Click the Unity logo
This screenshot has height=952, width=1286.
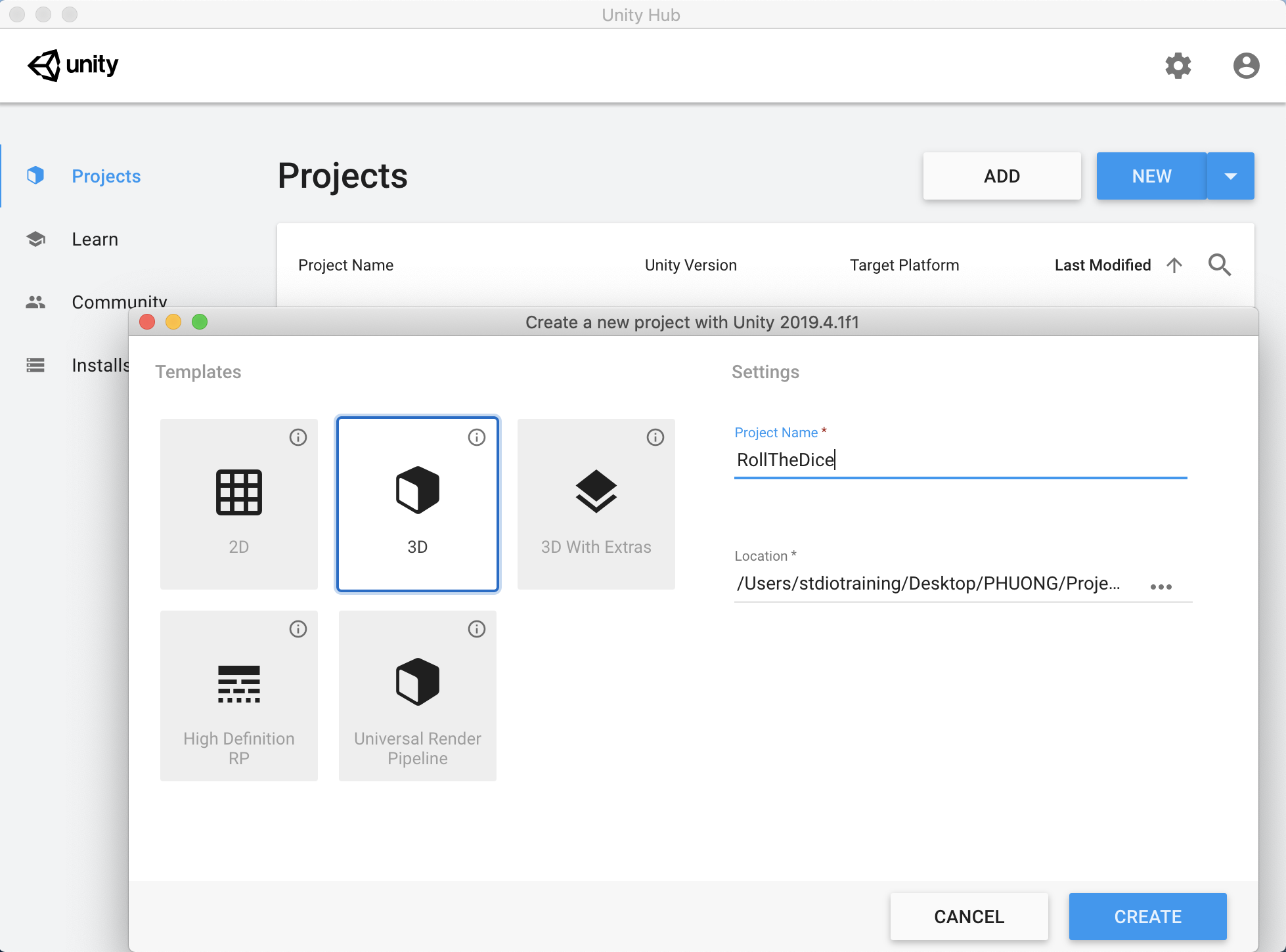tap(73, 65)
